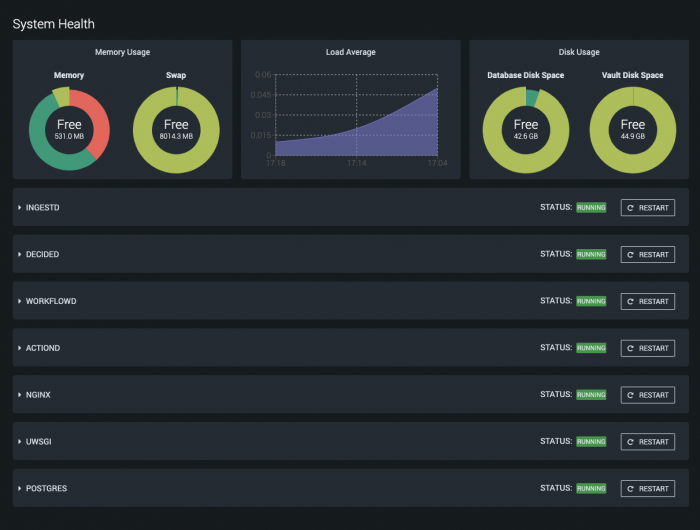Expand the NGINX service row
Viewport: 700px width, 530px height.
tap(20, 395)
